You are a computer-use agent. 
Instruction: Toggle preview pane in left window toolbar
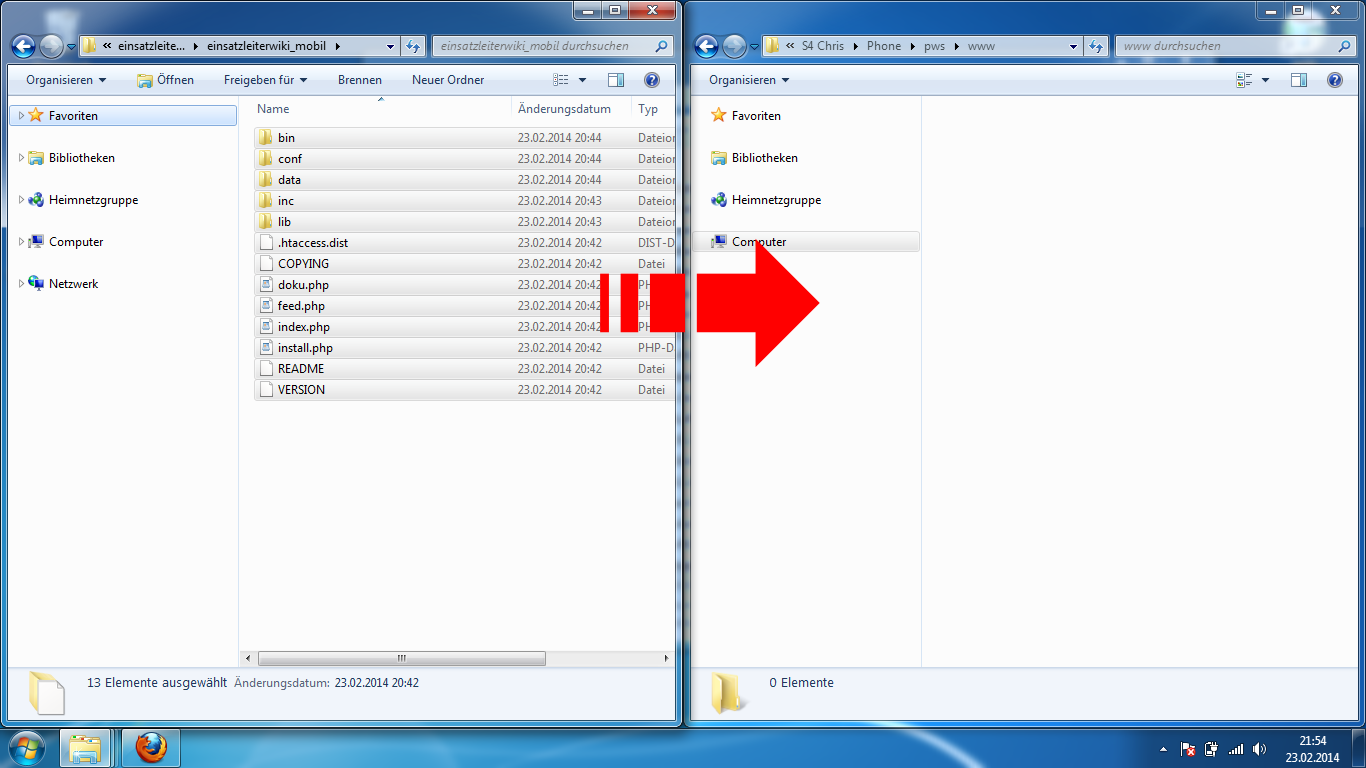click(616, 80)
